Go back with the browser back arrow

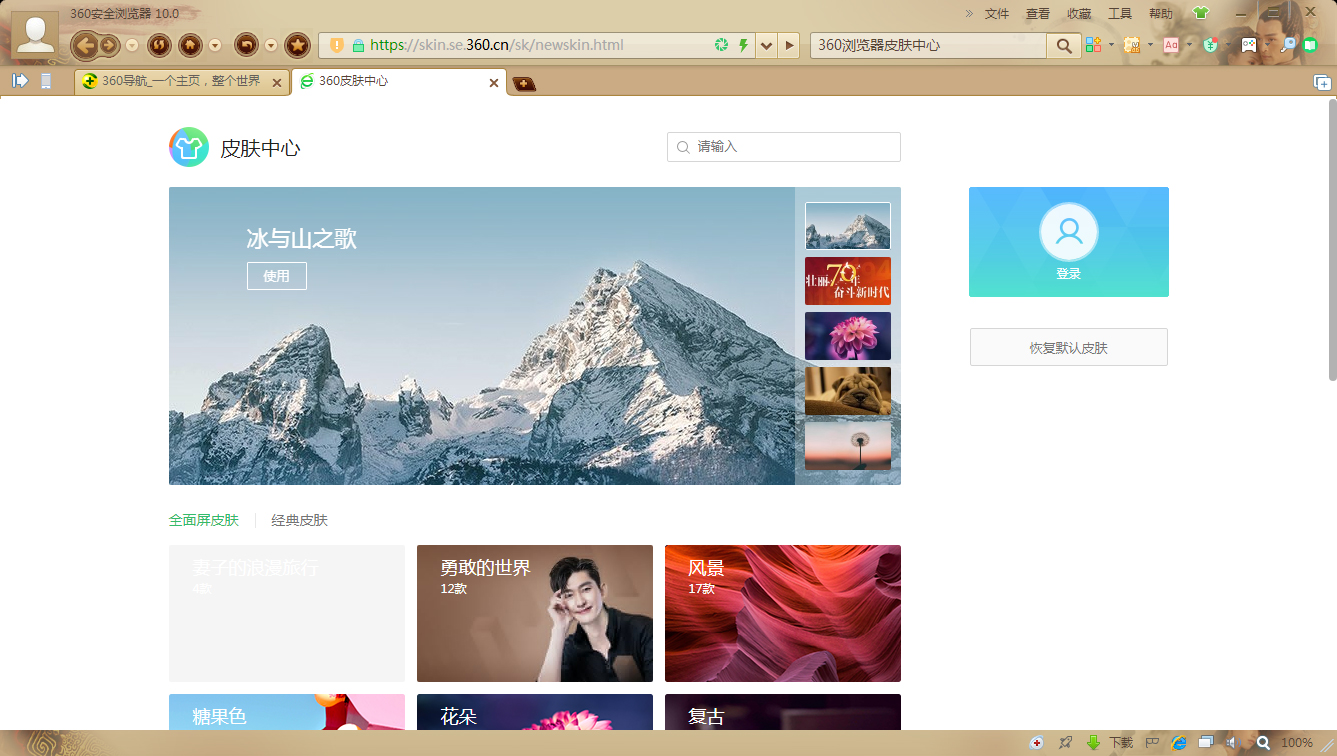pos(86,45)
